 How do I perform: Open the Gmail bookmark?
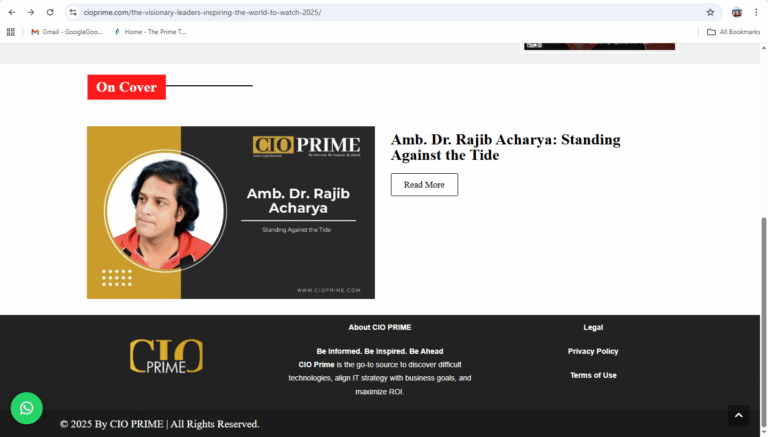66,32
